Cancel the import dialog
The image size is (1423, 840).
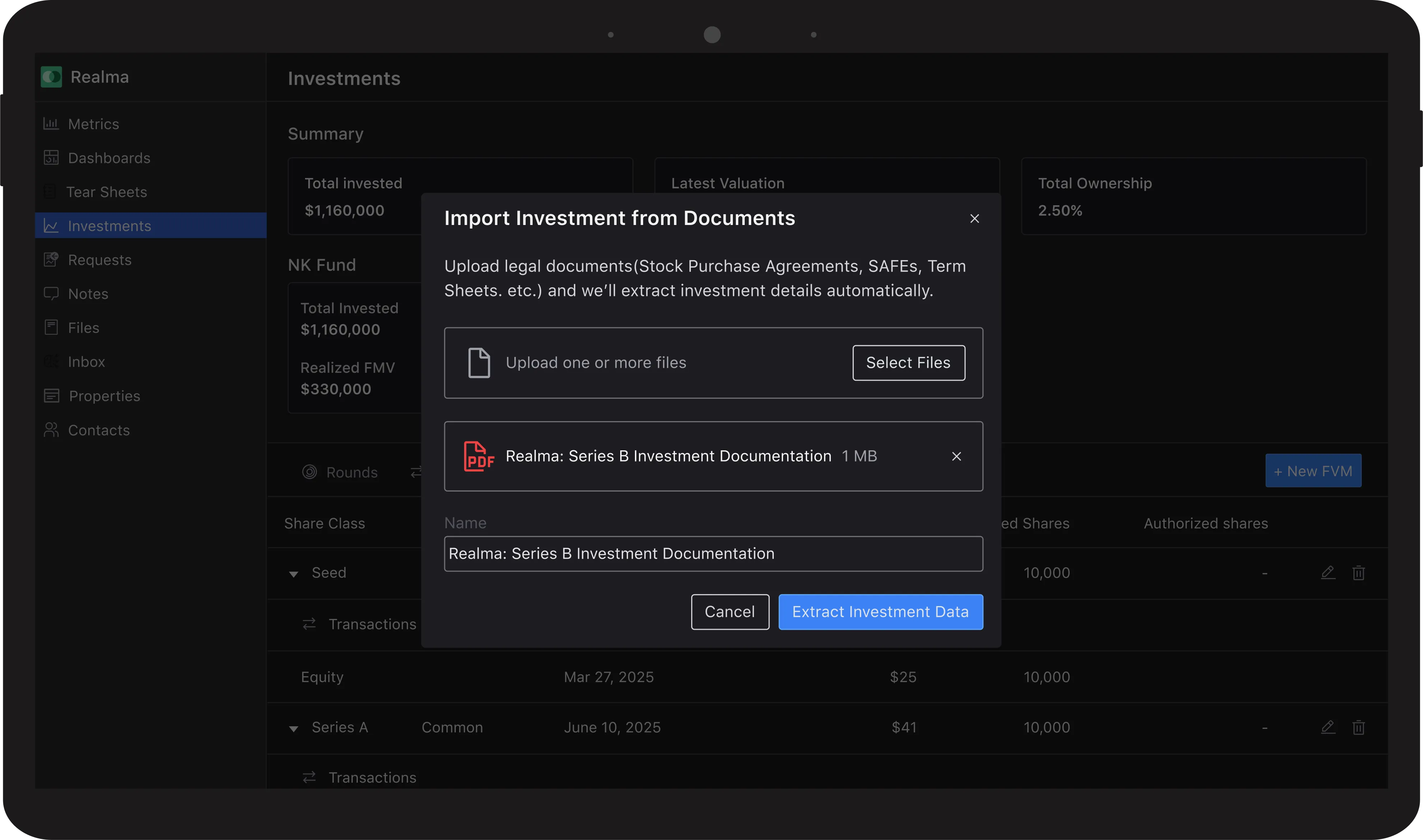[729, 612]
